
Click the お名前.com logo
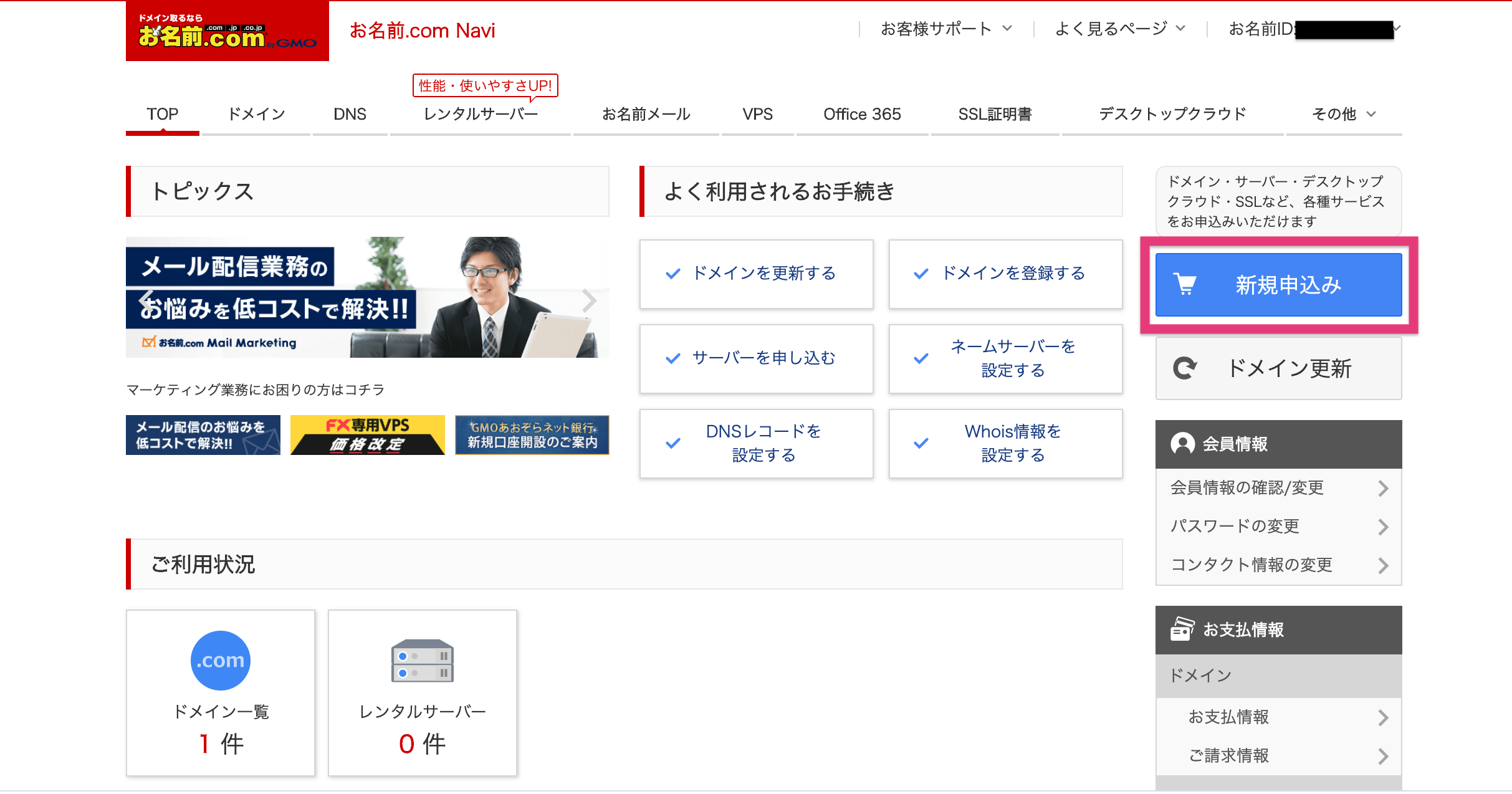click(227, 31)
